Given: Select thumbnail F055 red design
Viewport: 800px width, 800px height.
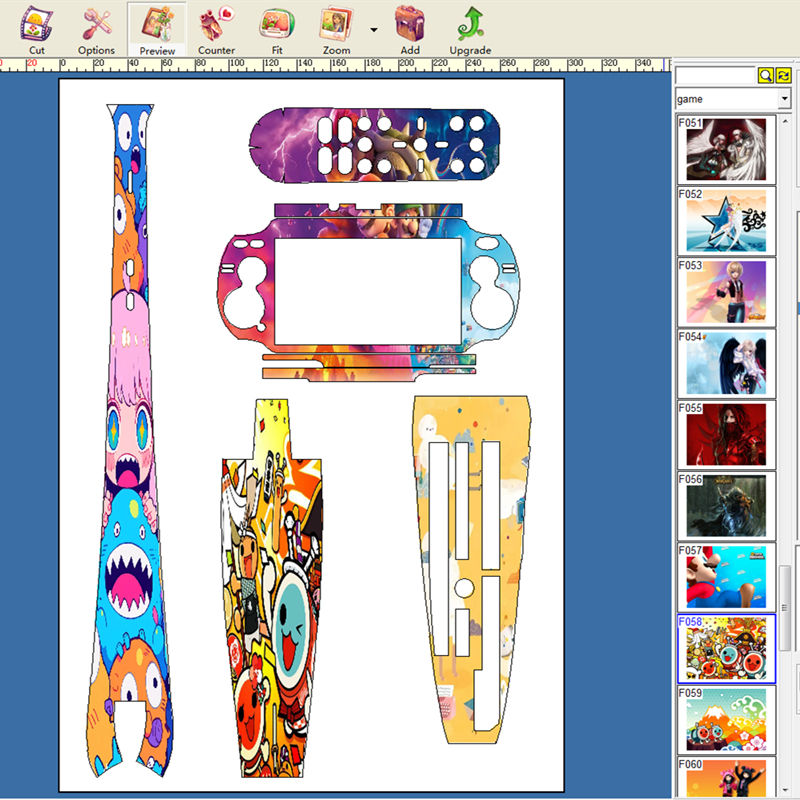Looking at the screenshot, I should coord(726,434).
